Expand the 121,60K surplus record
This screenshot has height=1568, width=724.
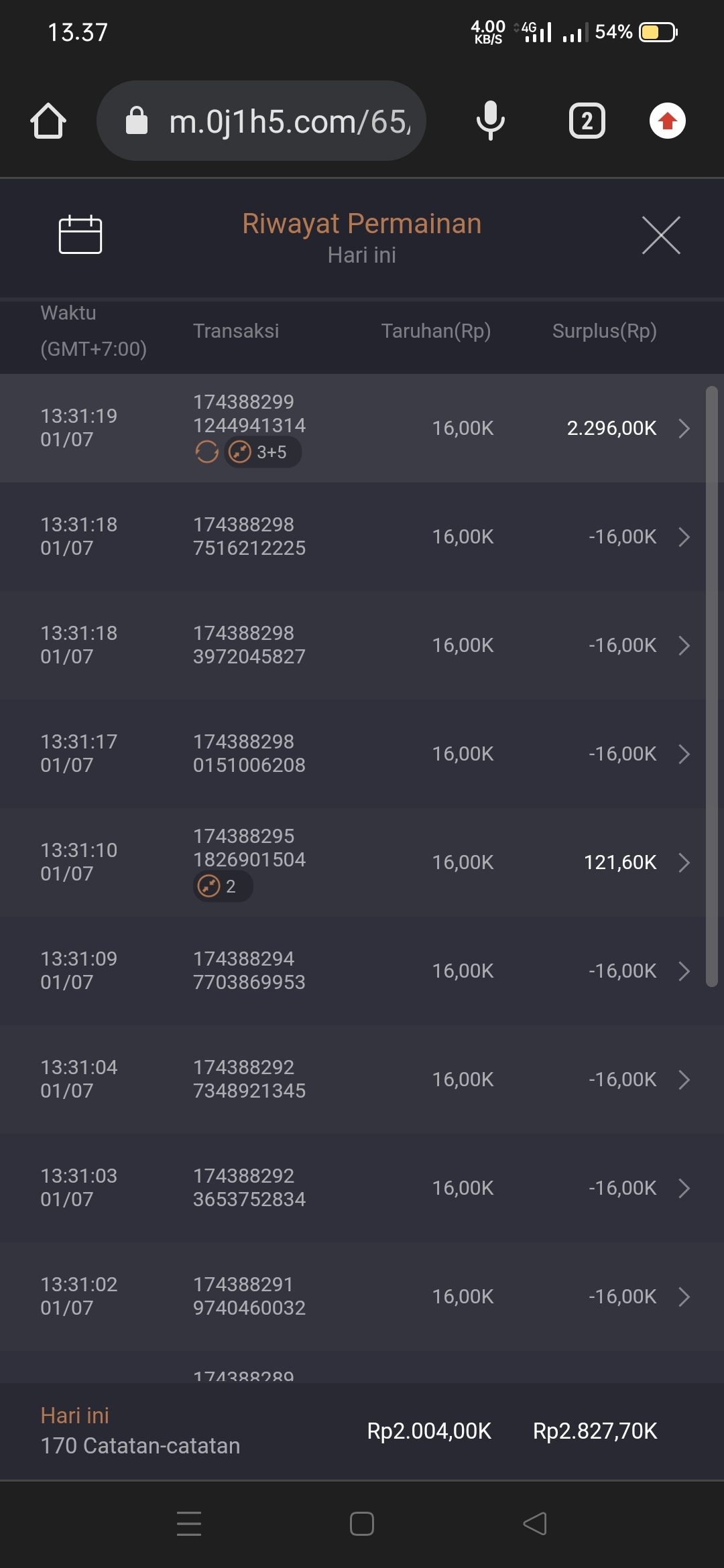pyautogui.click(x=684, y=862)
